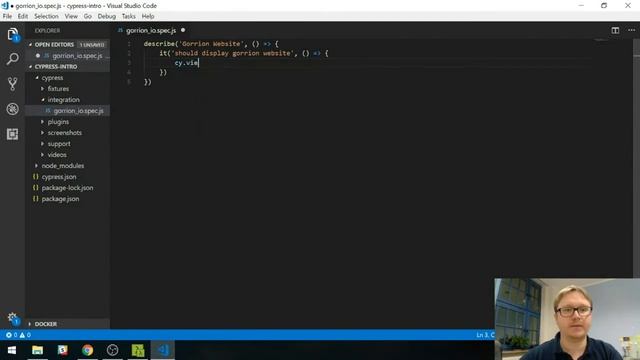Open the Extensions view icon

(12, 134)
